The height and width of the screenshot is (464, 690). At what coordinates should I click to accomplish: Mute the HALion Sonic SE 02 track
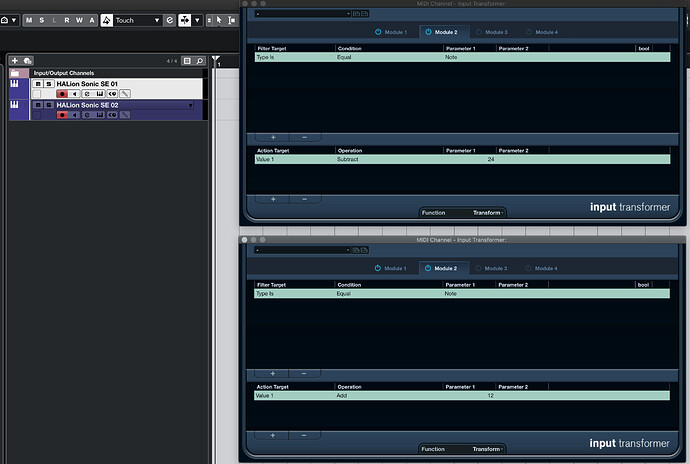tap(38, 105)
